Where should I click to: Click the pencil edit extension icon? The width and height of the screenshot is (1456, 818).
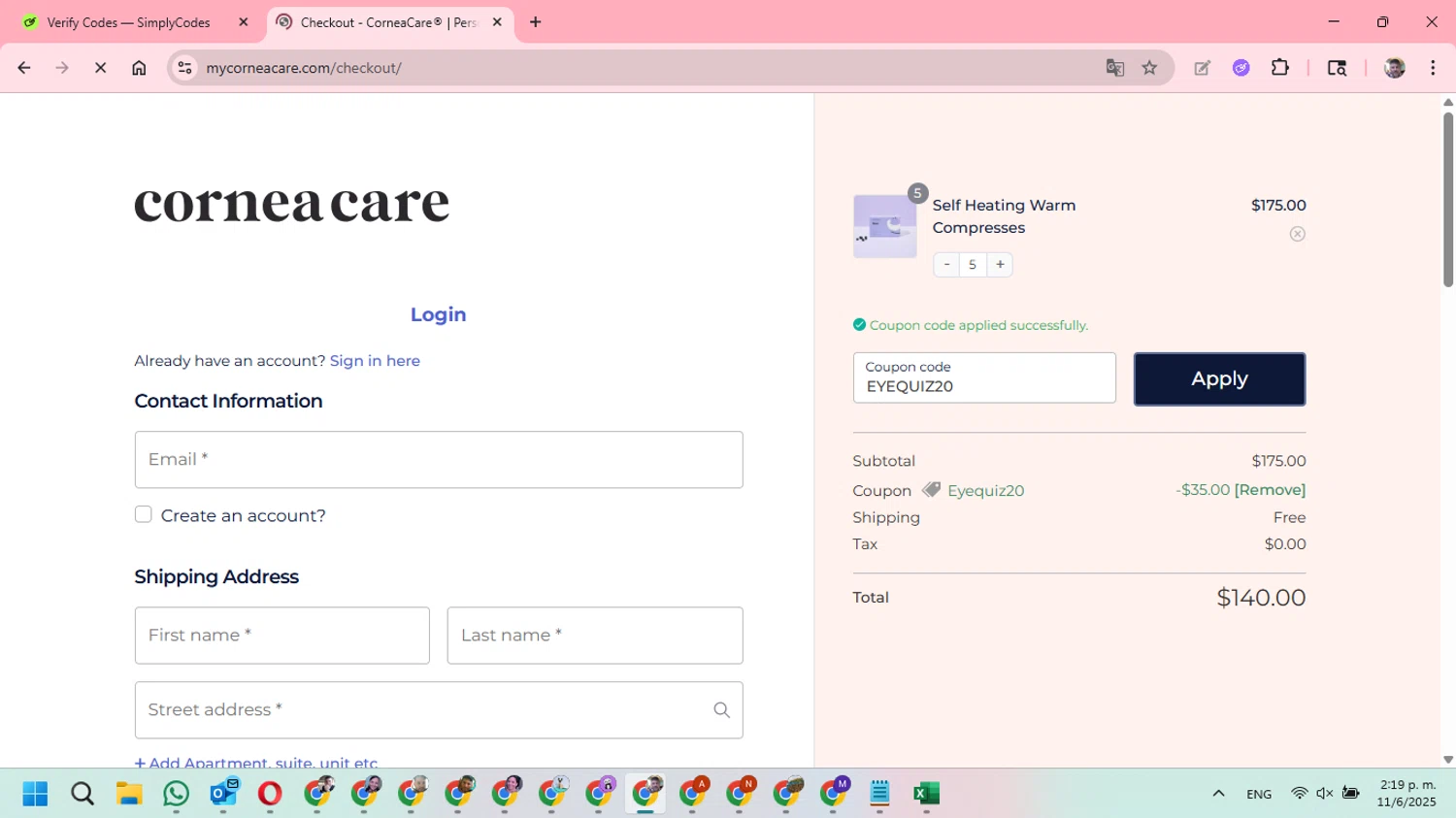(x=1202, y=68)
